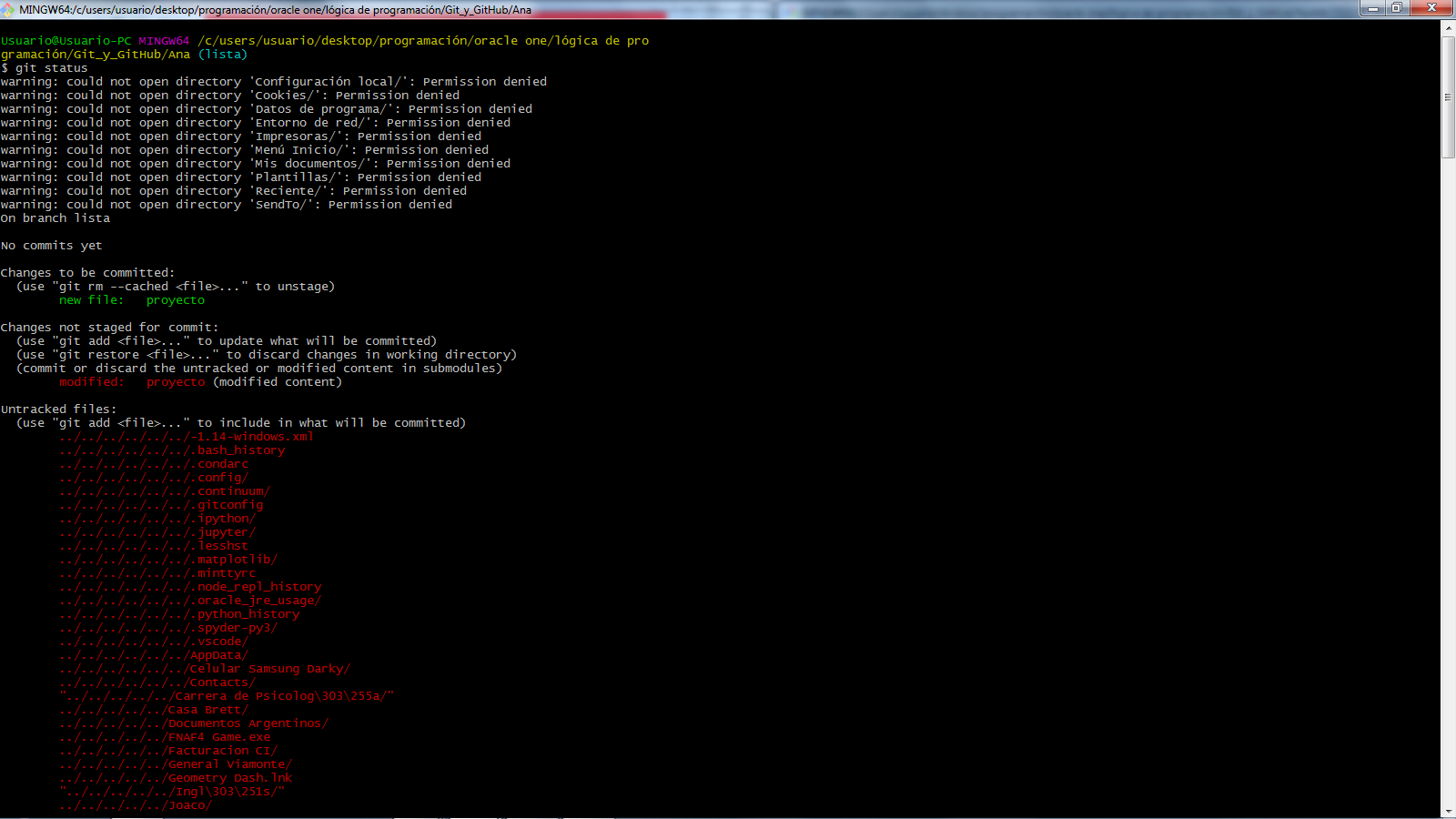
Task: Click the 'Entorno de red/' warning line
Action: pos(256,123)
